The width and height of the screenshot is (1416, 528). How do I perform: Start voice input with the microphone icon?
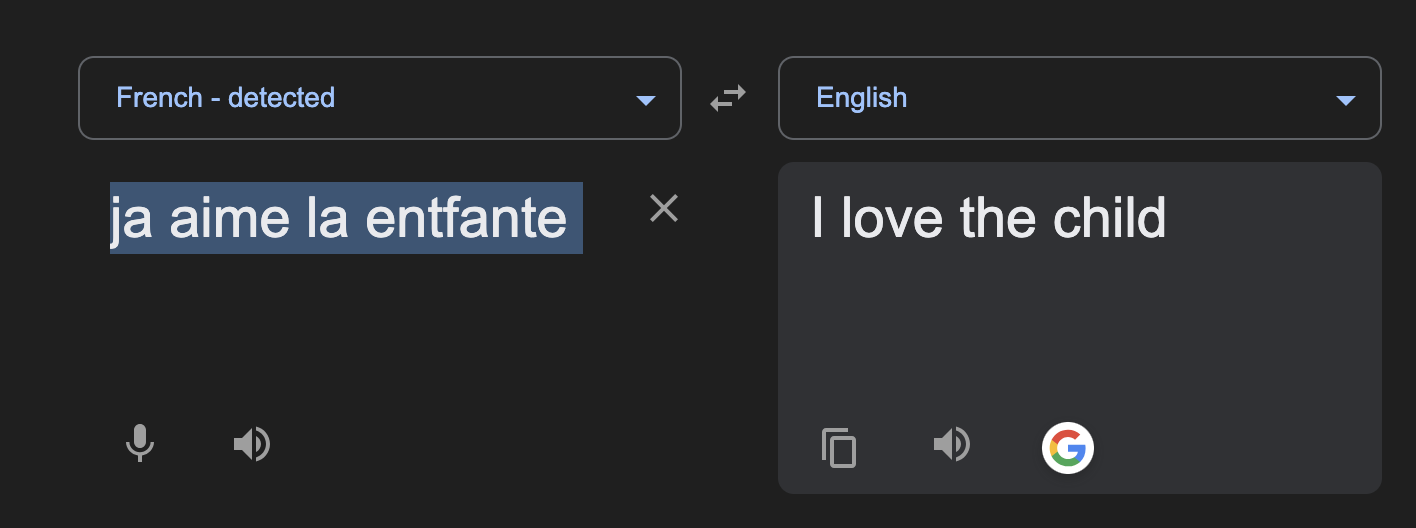[x=140, y=443]
